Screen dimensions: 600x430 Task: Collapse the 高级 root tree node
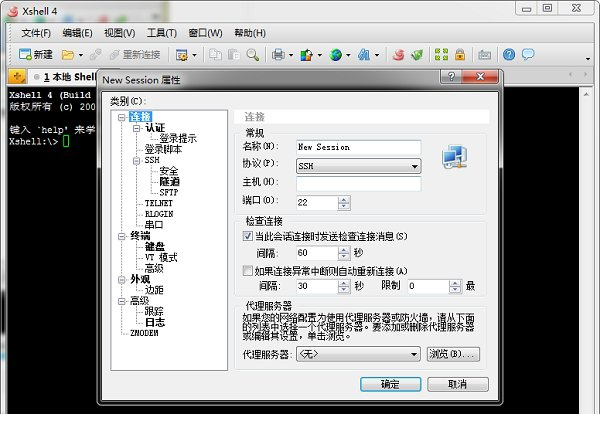tap(122, 301)
